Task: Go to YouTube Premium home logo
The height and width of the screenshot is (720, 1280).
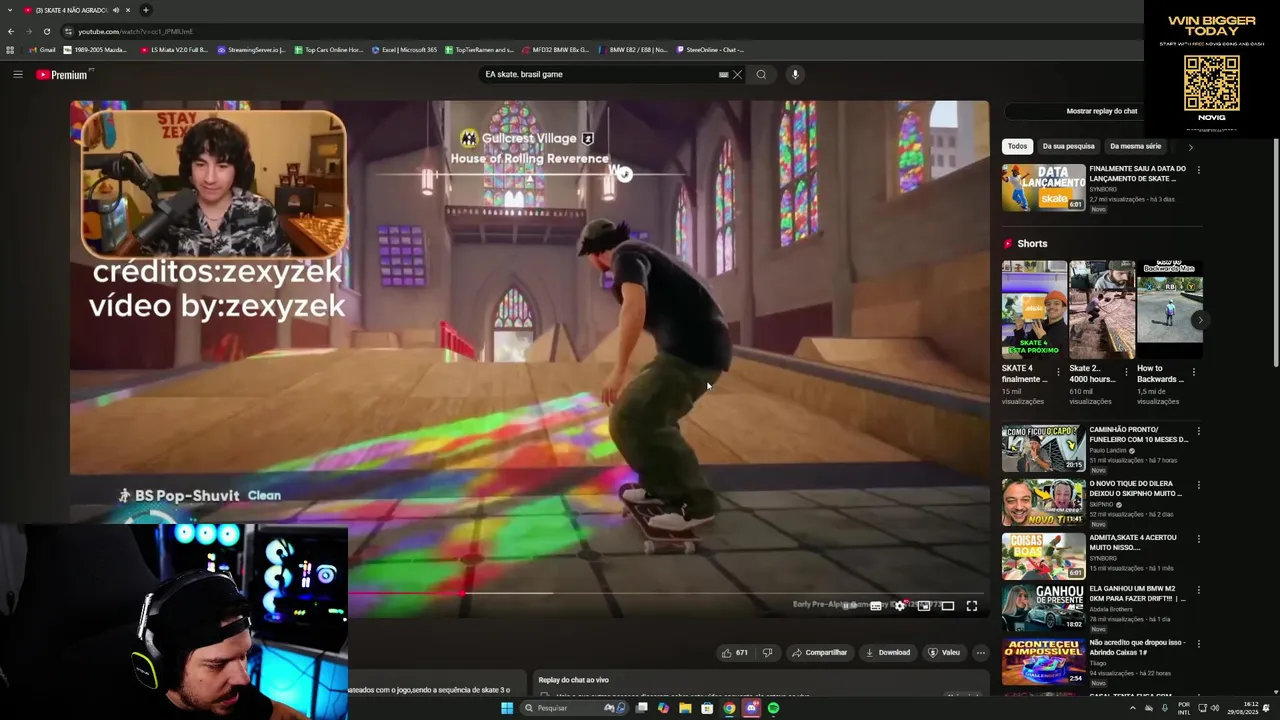Action: pyautogui.click(x=62, y=75)
